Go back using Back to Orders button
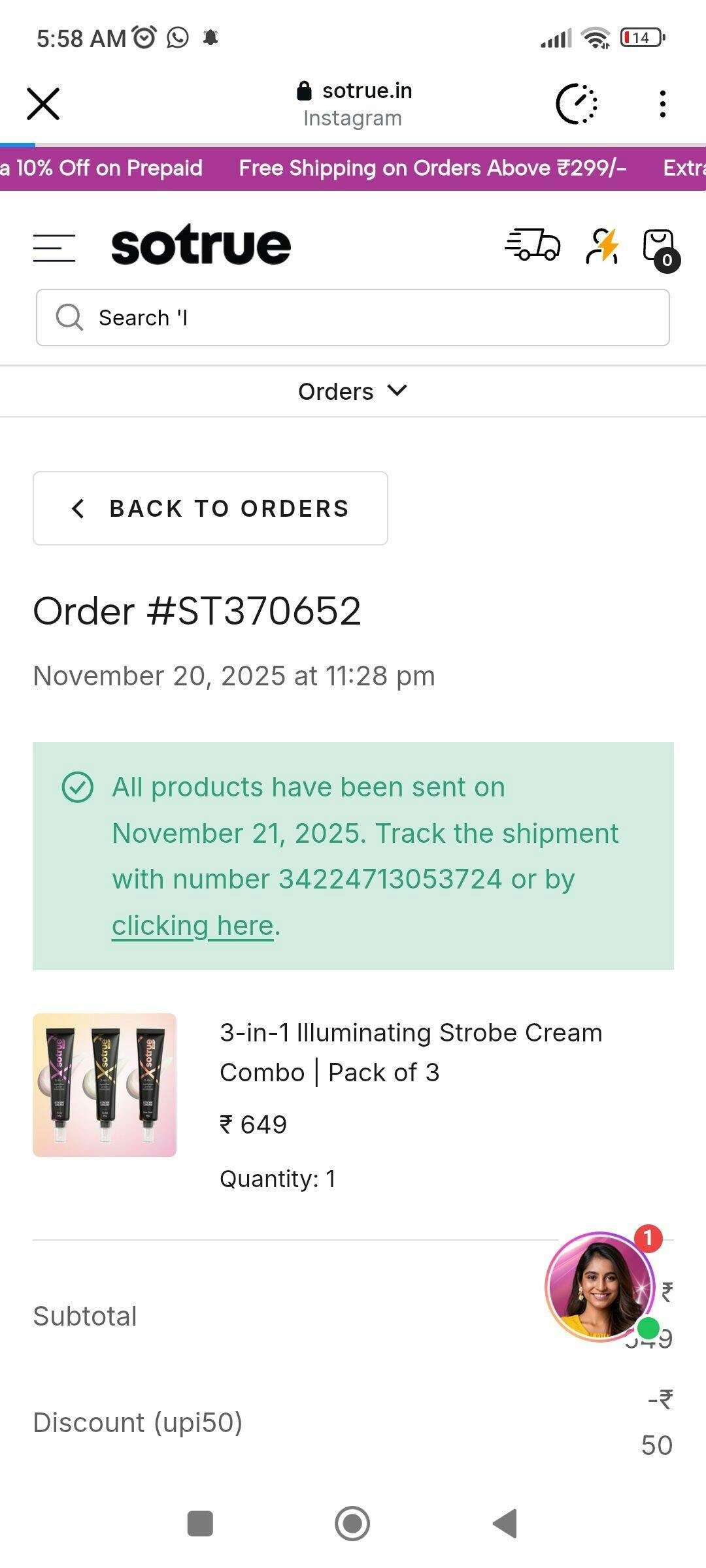Image resolution: width=706 pixels, height=1568 pixels. [x=210, y=508]
